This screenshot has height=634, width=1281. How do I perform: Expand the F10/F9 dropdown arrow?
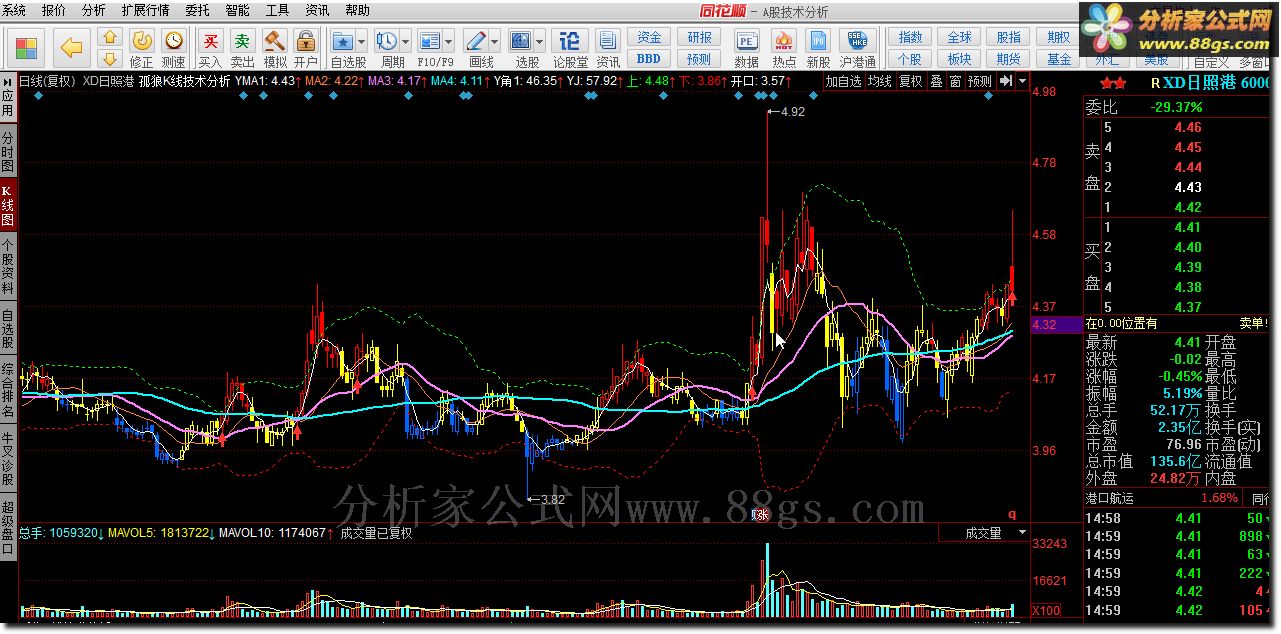pyautogui.click(x=449, y=41)
